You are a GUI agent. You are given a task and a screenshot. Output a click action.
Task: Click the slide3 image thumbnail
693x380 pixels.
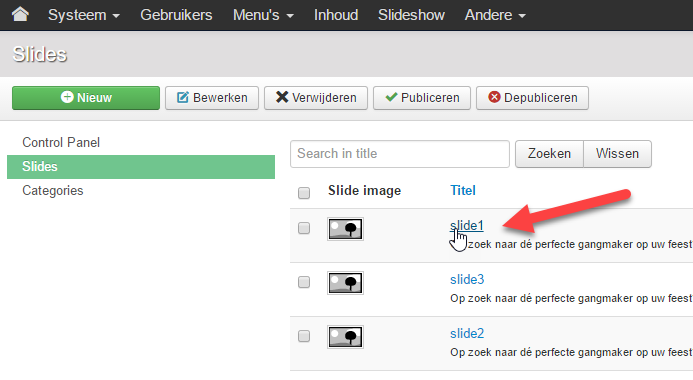(345, 283)
